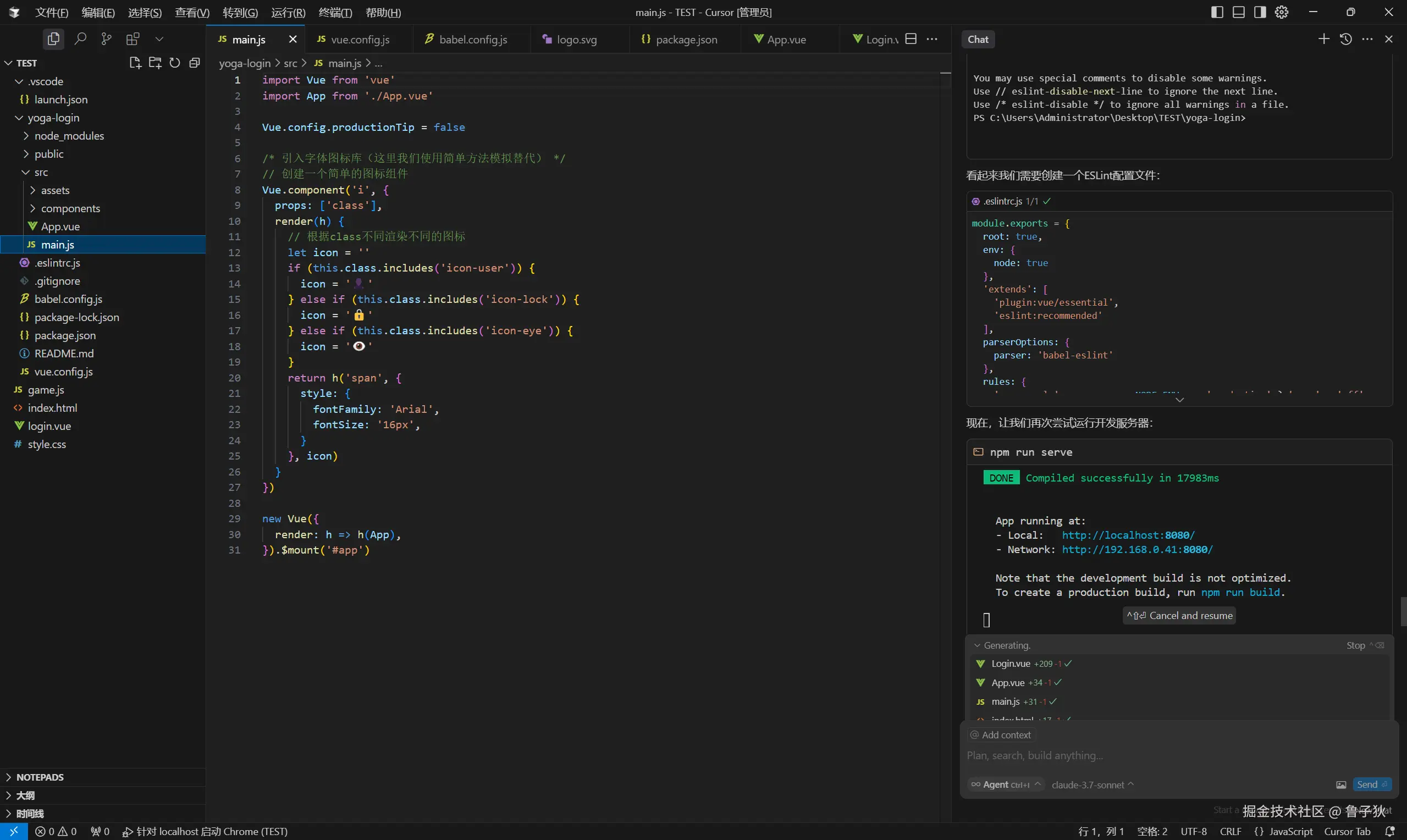The width and height of the screenshot is (1407, 840).
Task: Open the Search view icon
Action: [x=80, y=39]
